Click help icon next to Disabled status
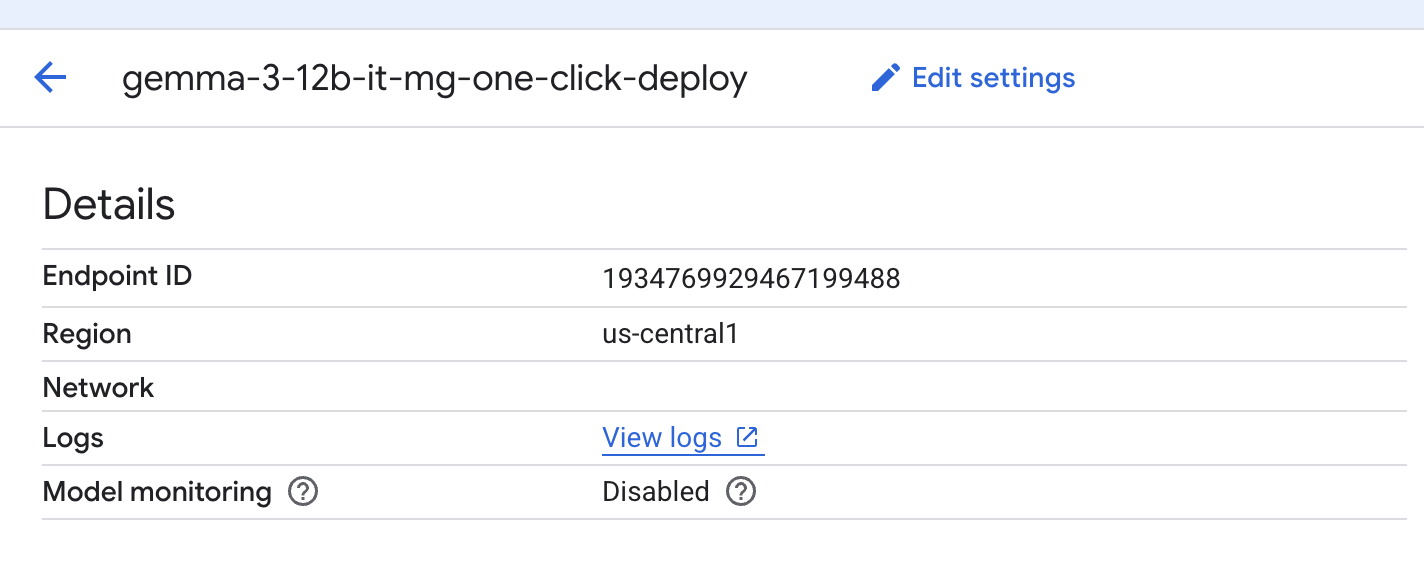 coord(740,492)
